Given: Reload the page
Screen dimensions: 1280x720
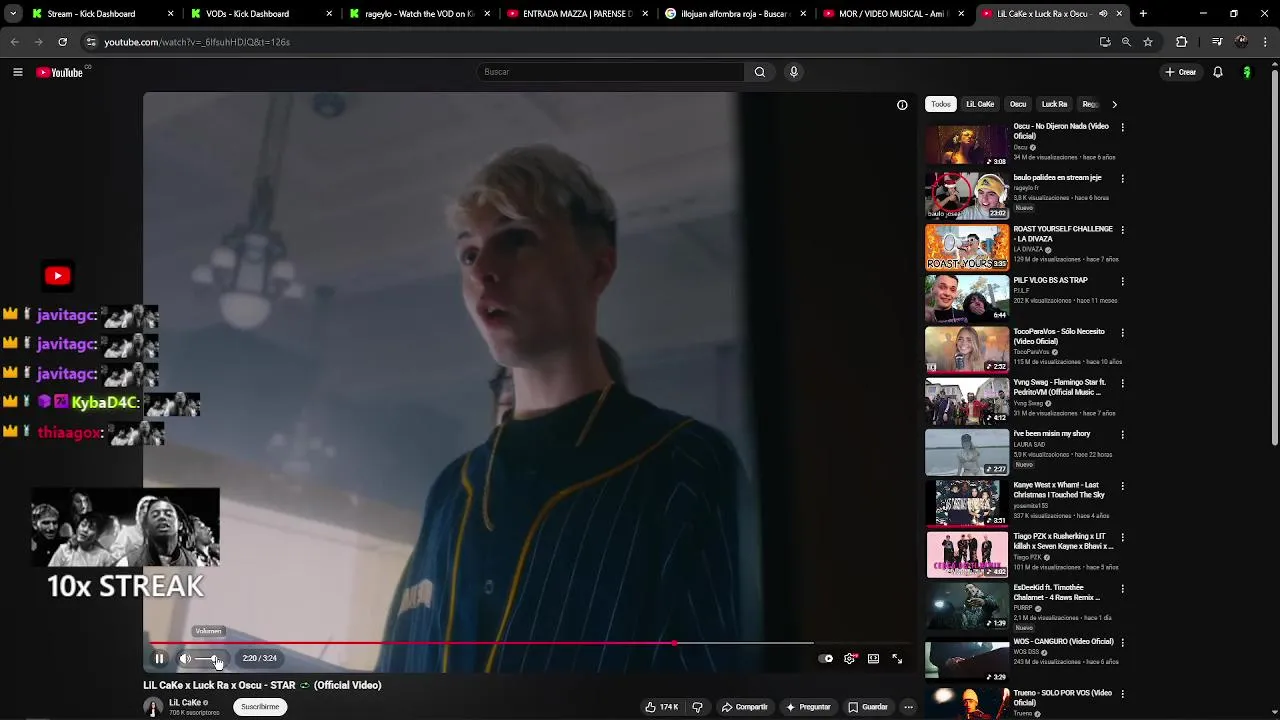Looking at the screenshot, I should click(62, 42).
